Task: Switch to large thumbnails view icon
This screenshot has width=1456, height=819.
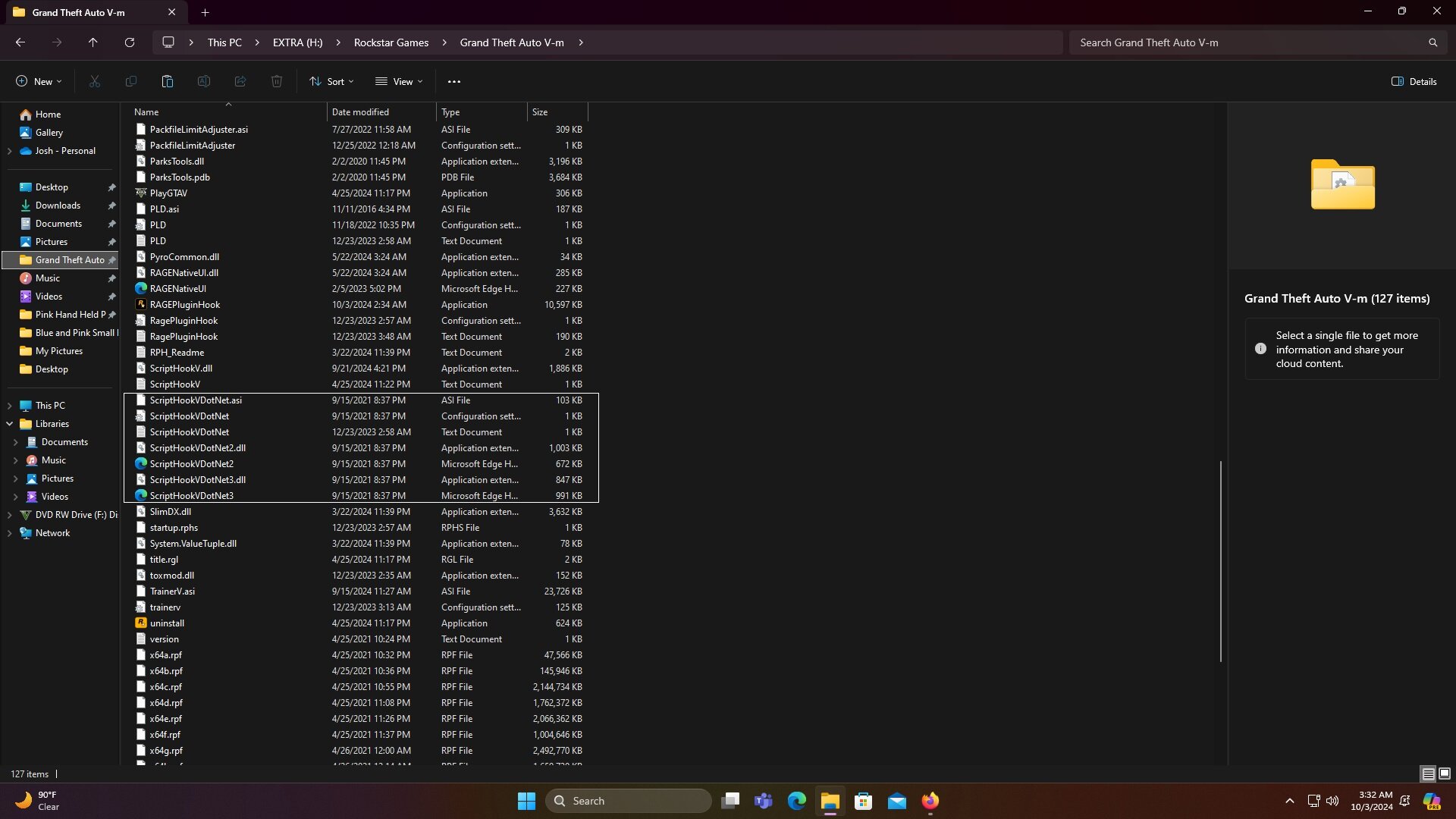Action: (x=1445, y=773)
